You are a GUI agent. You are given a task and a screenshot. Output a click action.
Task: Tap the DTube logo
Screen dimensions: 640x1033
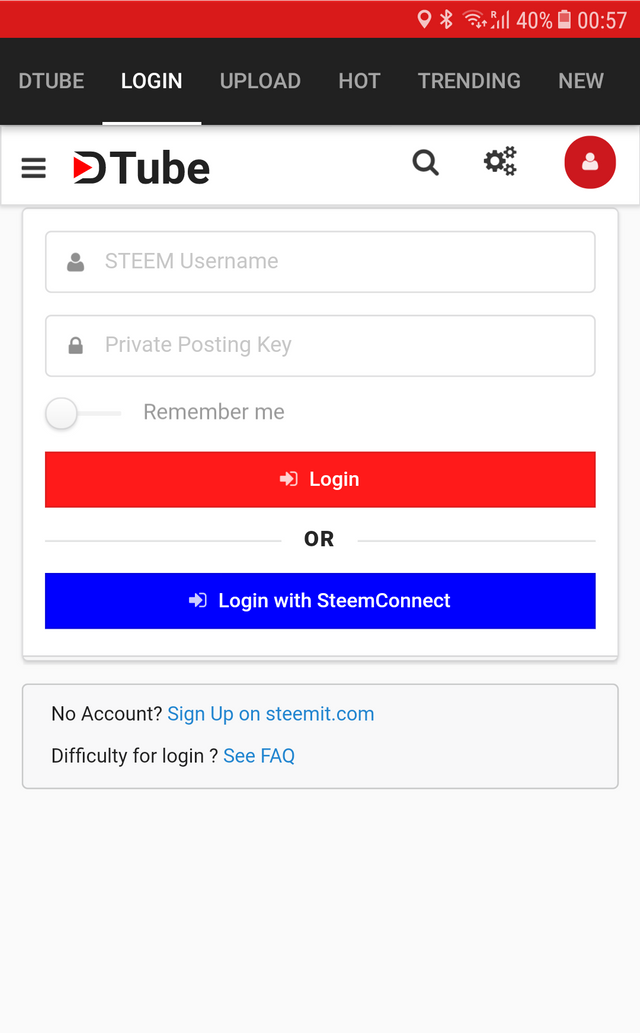click(141, 168)
